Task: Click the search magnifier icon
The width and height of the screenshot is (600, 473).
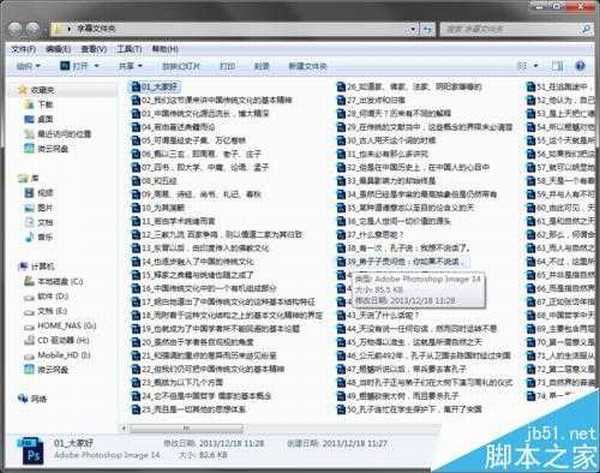Action: pyautogui.click(x=585, y=29)
